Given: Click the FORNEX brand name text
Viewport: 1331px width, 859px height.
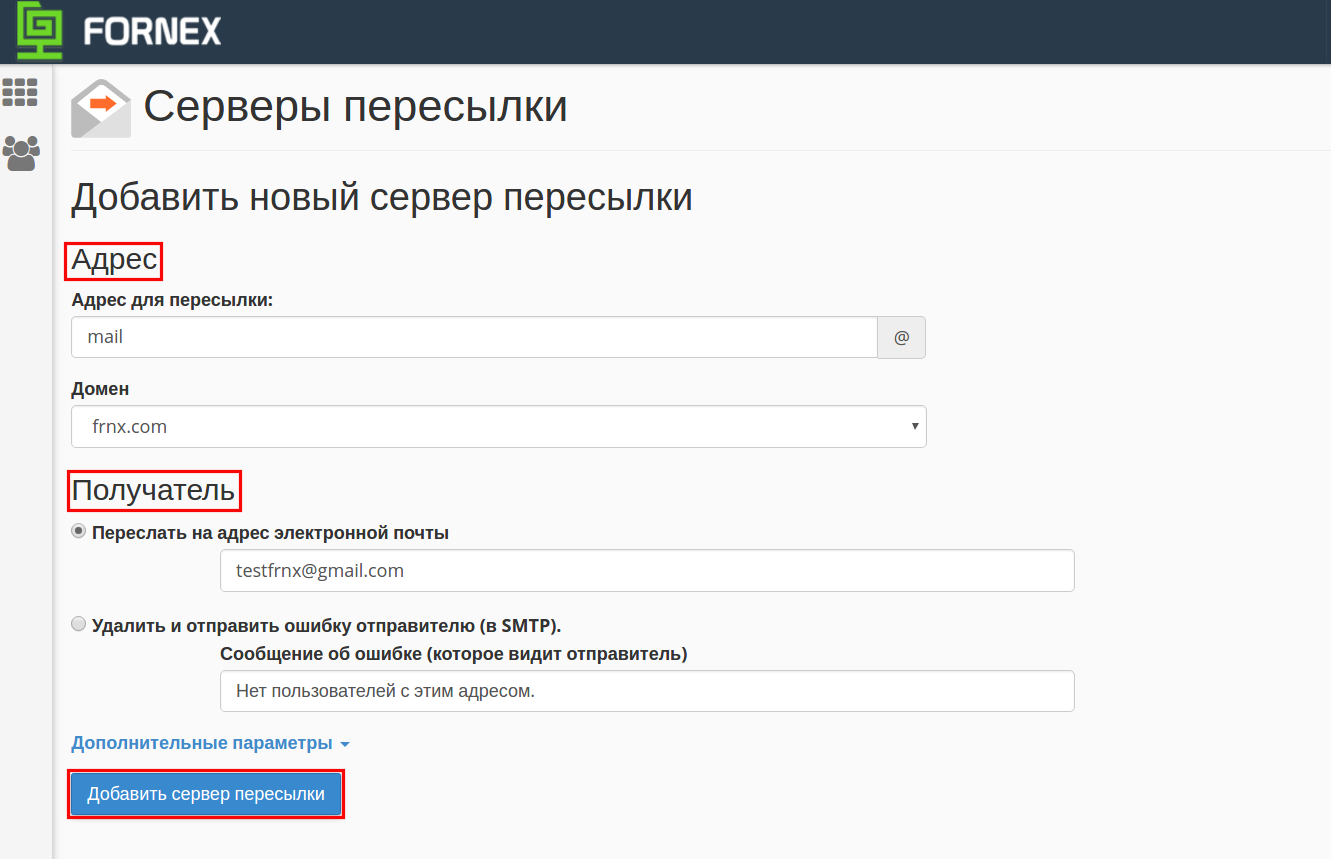Looking at the screenshot, I should pyautogui.click(x=152, y=32).
